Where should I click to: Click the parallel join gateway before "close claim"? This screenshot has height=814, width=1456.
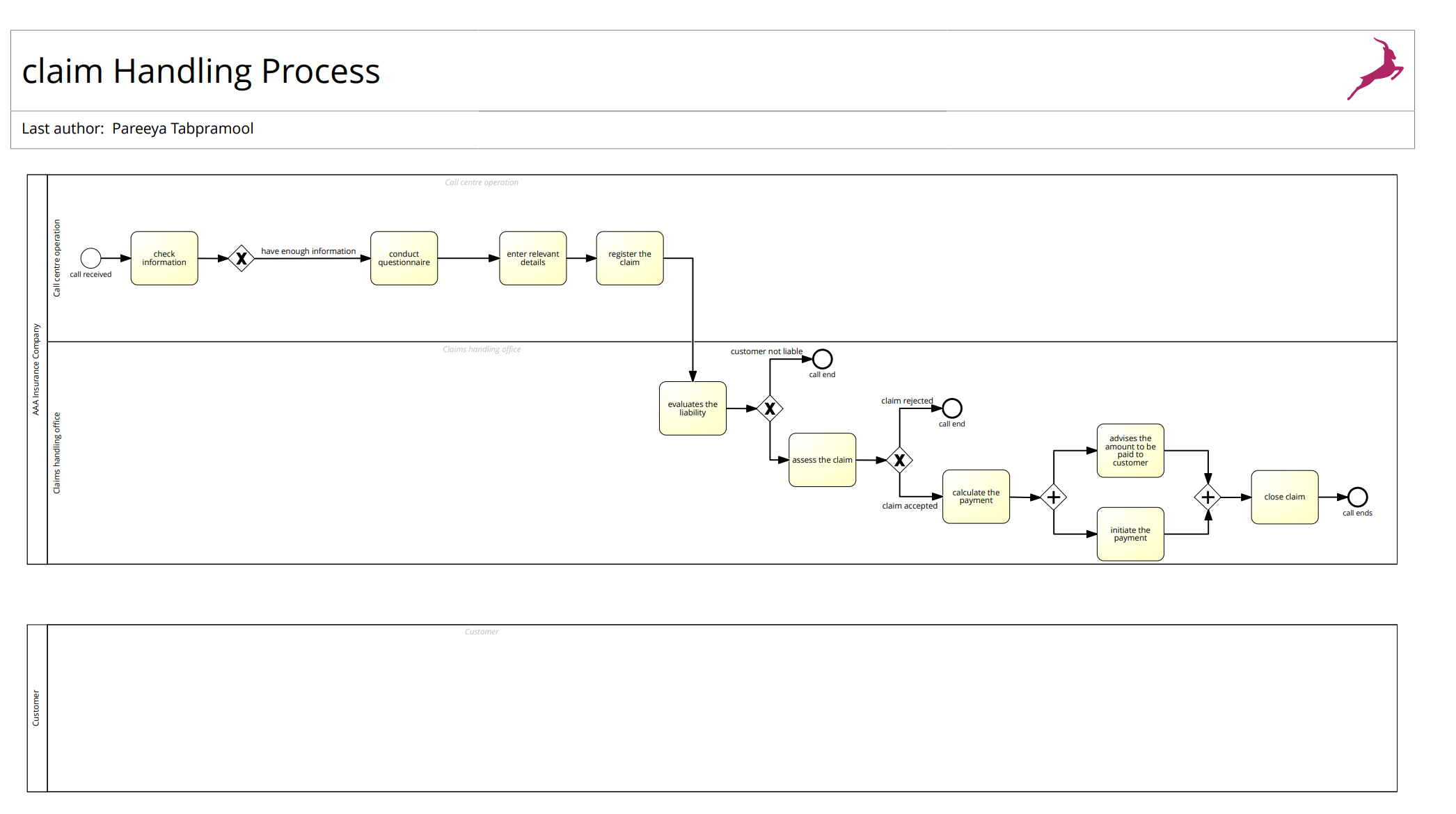(x=1208, y=497)
